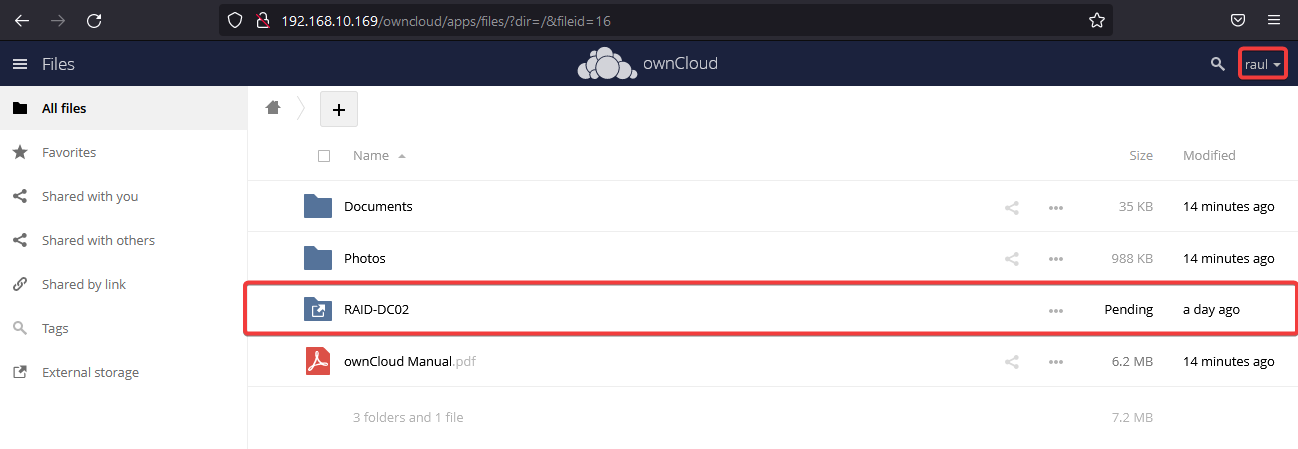Open more actions for RAID-DC02

[1055, 311]
